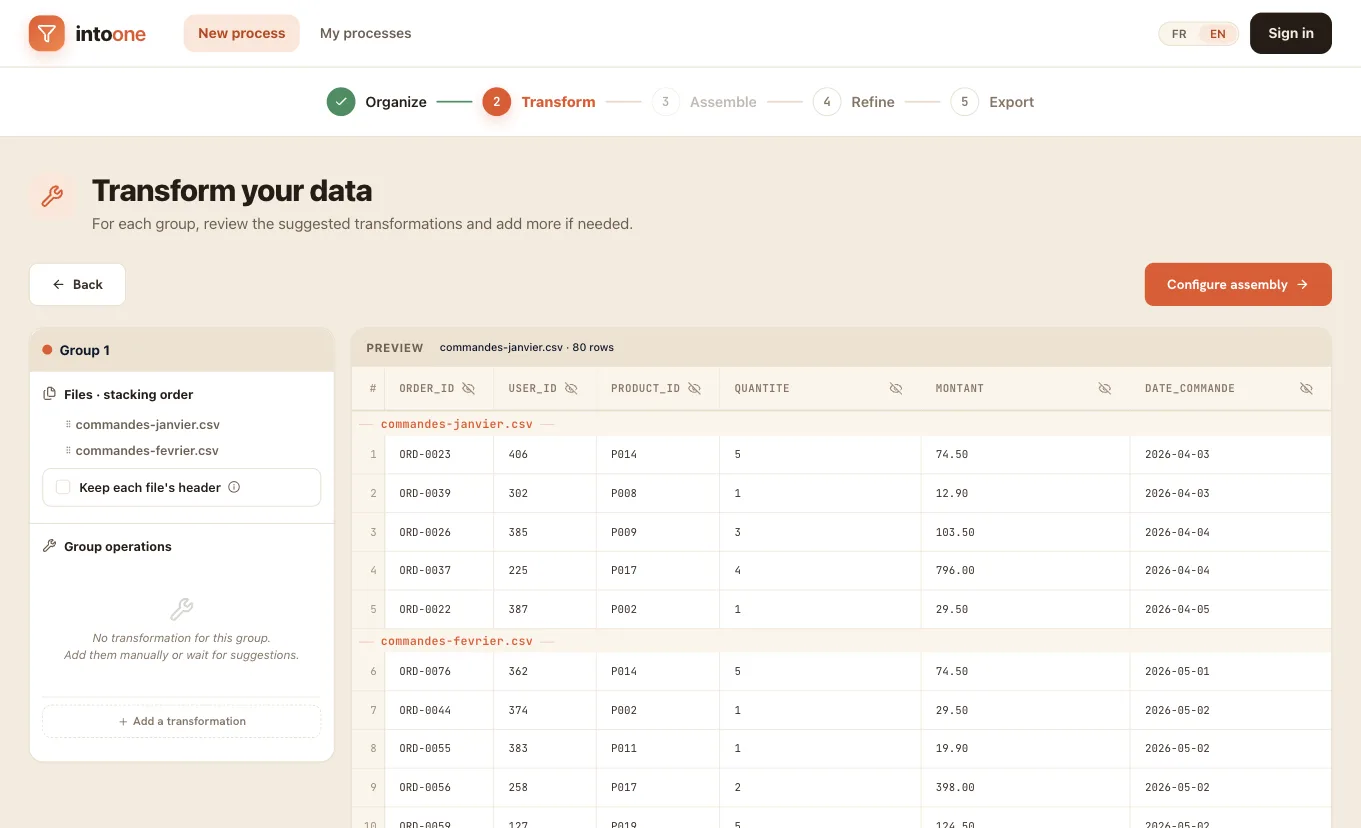Click the wrench icon beside Group operations
Image resolution: width=1361 pixels, height=828 pixels.
49,546
